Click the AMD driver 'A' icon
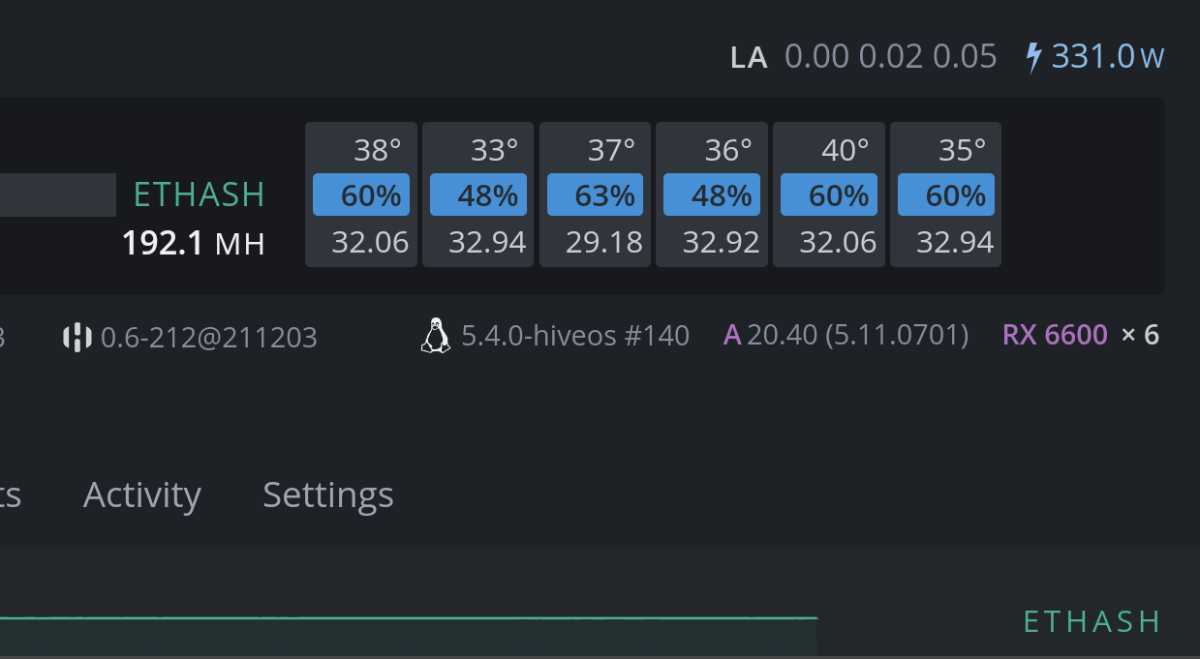The width and height of the screenshot is (1200, 659). (x=732, y=335)
